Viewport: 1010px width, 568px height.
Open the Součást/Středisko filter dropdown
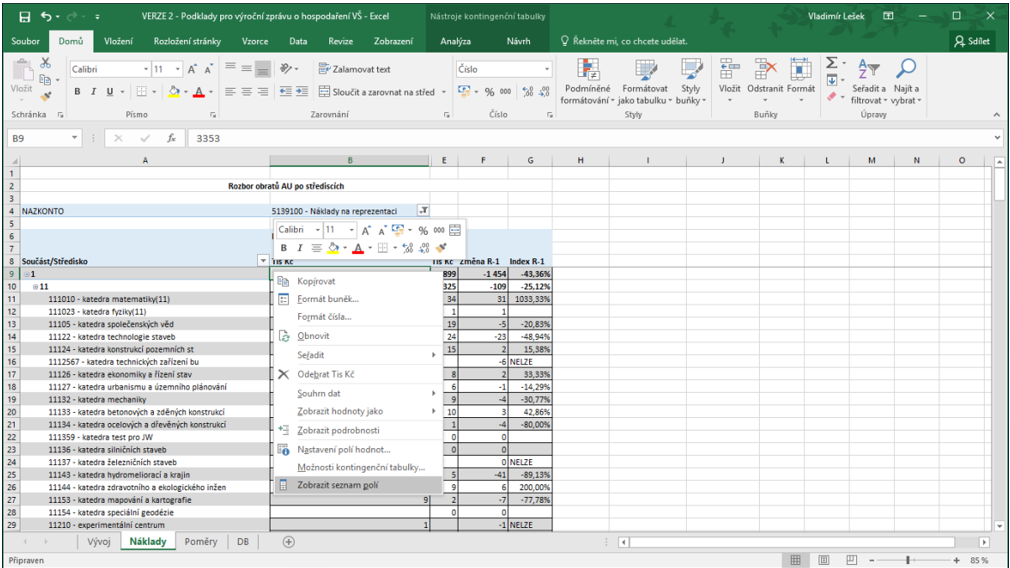(263, 261)
